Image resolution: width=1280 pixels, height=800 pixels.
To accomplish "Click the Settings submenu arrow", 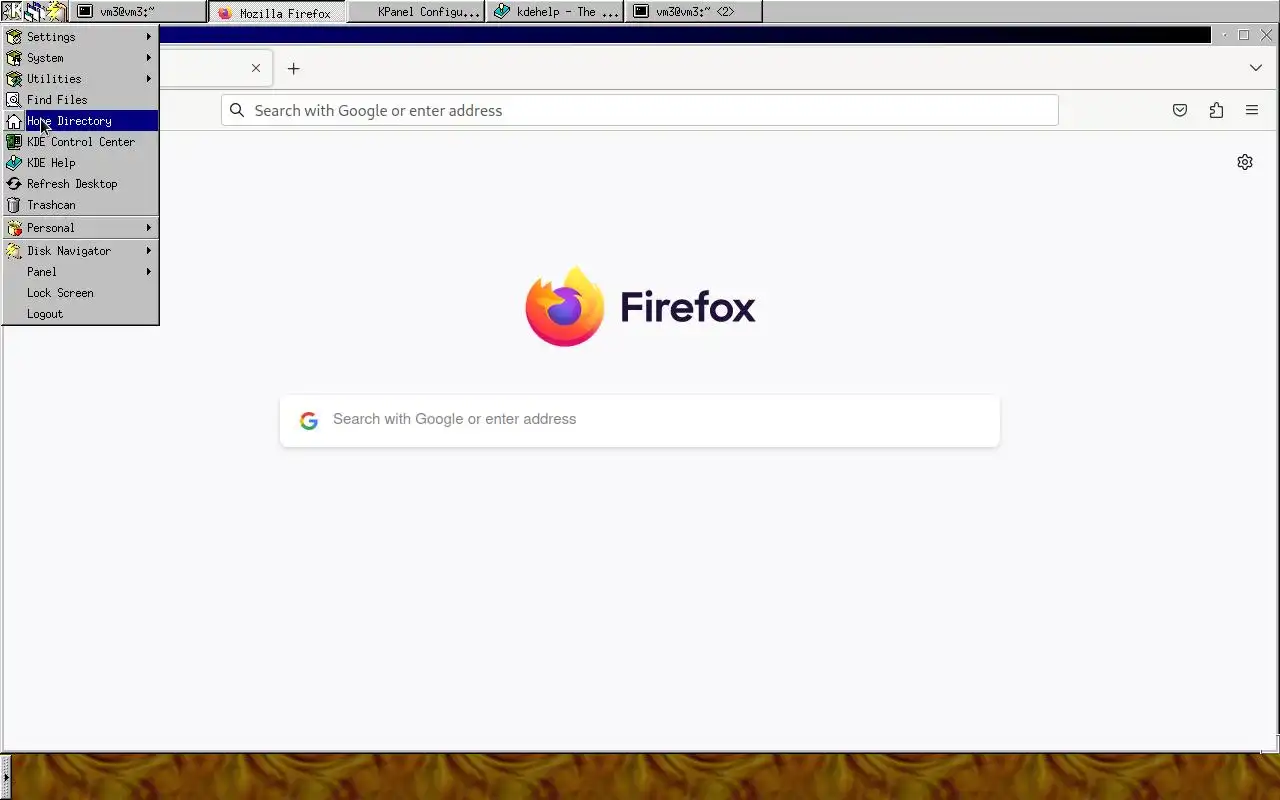I will tap(149, 37).
